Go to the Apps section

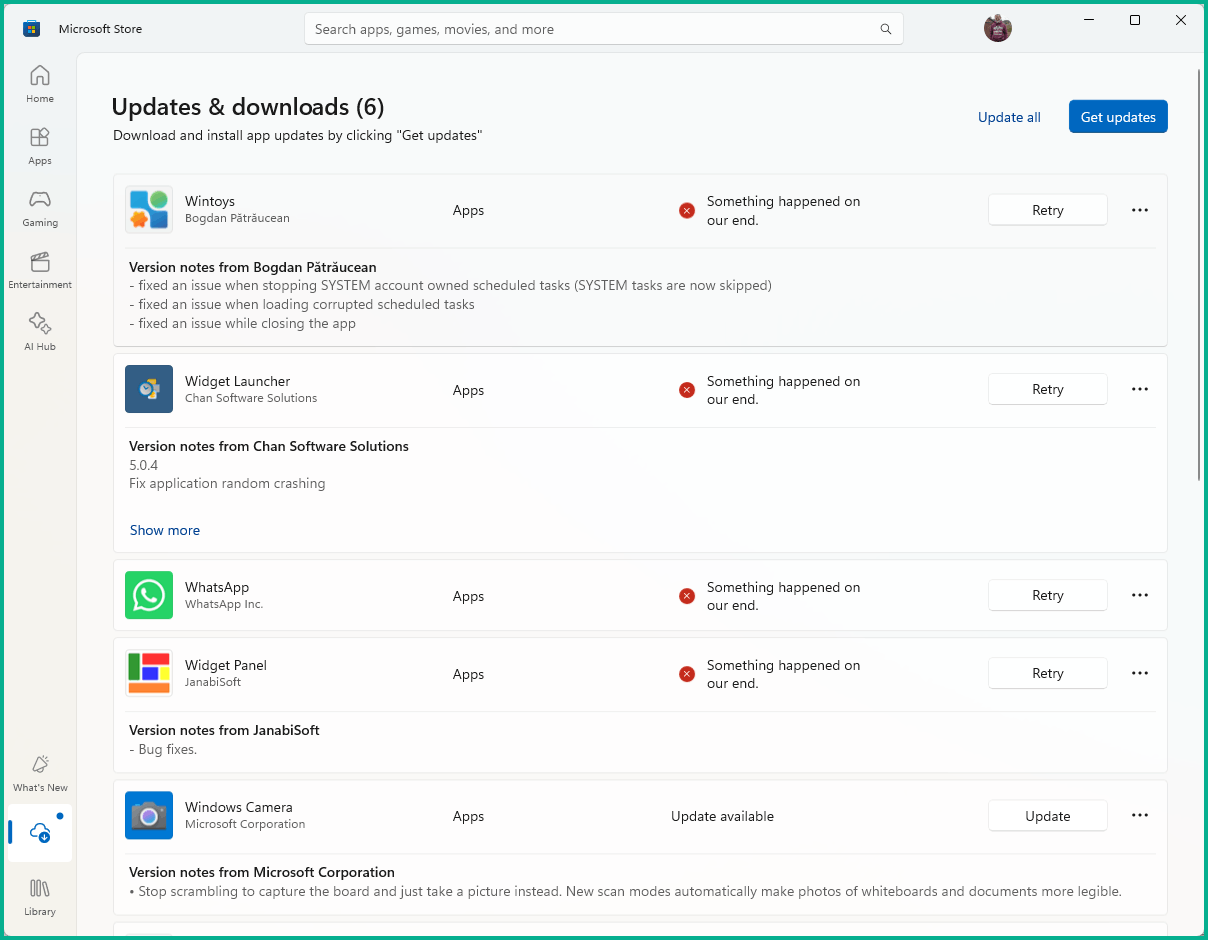click(40, 146)
